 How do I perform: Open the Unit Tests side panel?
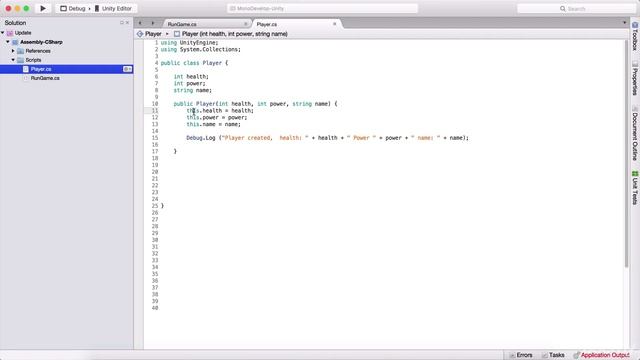(x=635, y=188)
